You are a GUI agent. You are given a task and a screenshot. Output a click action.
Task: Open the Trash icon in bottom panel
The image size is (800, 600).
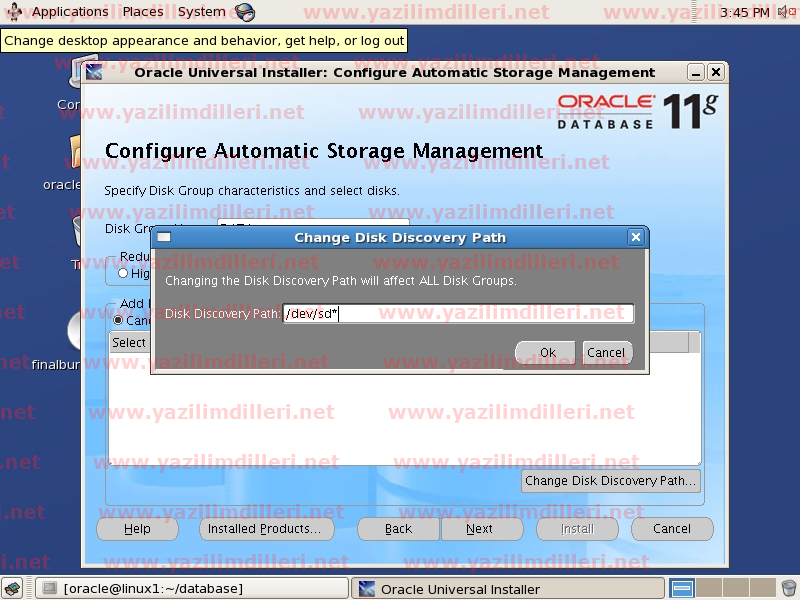pos(789,589)
